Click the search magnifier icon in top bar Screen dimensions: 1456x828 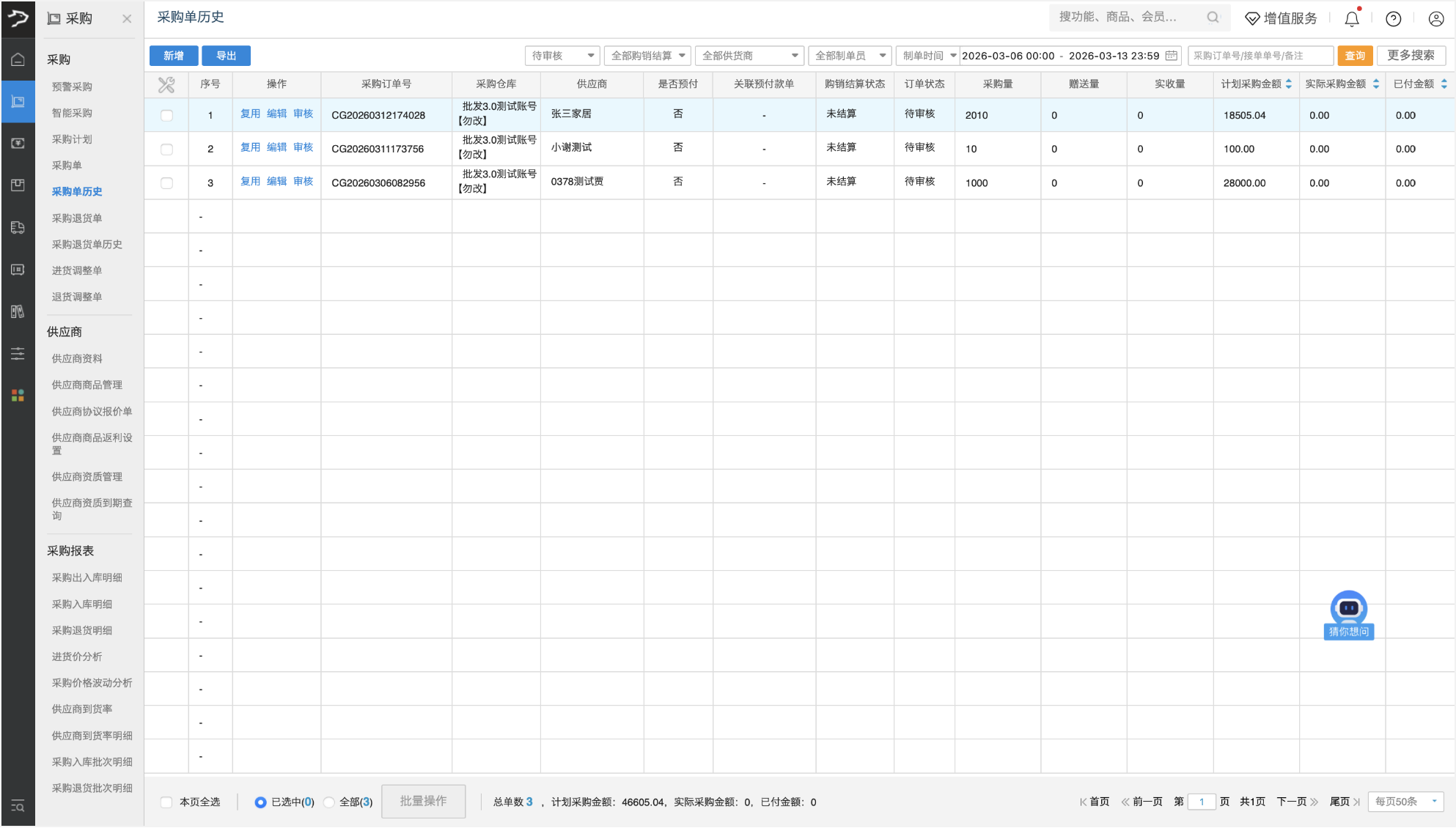tap(1213, 18)
